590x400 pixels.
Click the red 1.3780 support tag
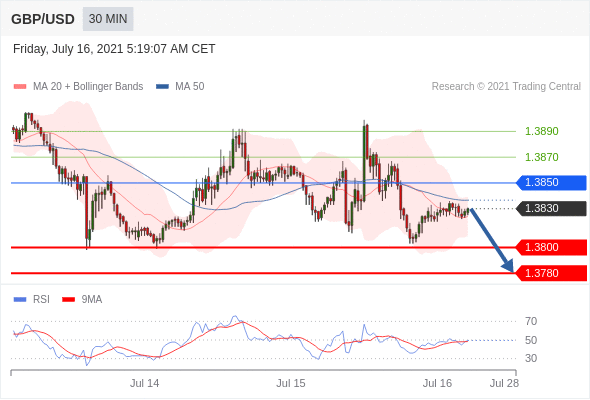(x=551, y=273)
